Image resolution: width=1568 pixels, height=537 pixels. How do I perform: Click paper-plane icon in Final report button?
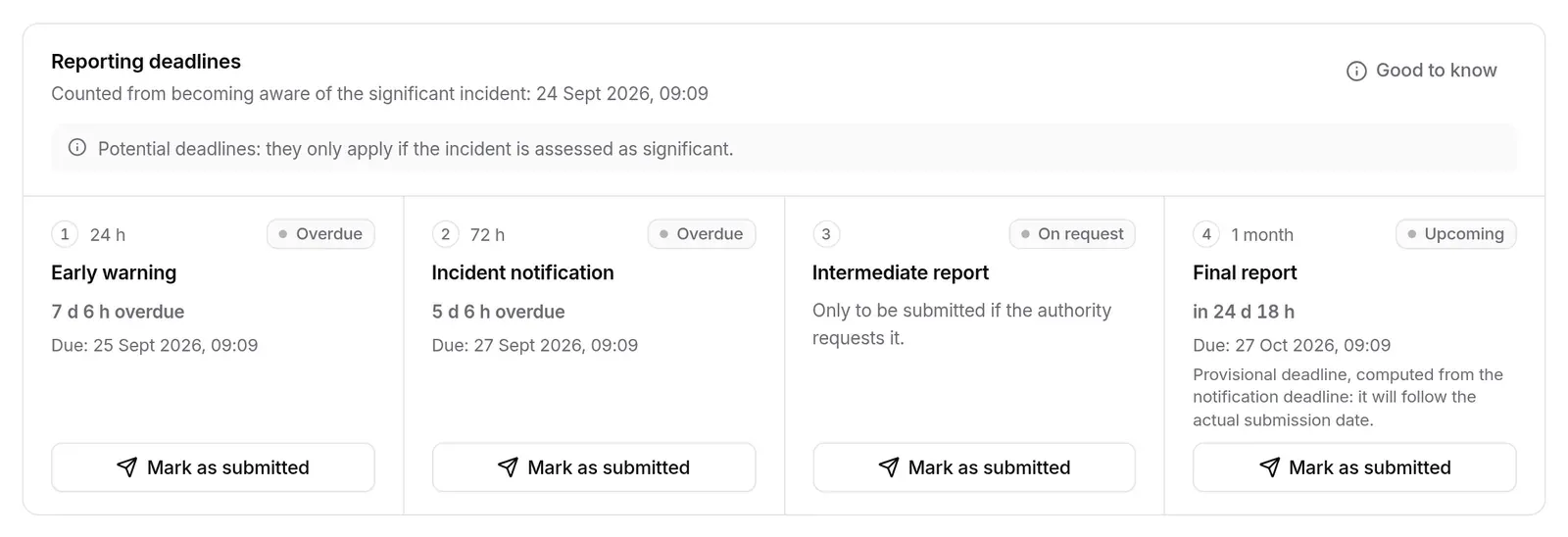[x=1269, y=467]
